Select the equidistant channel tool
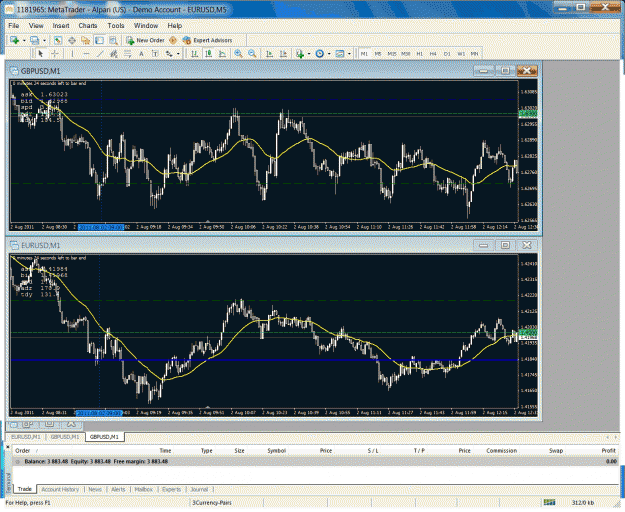The image size is (625, 512). click(114, 54)
